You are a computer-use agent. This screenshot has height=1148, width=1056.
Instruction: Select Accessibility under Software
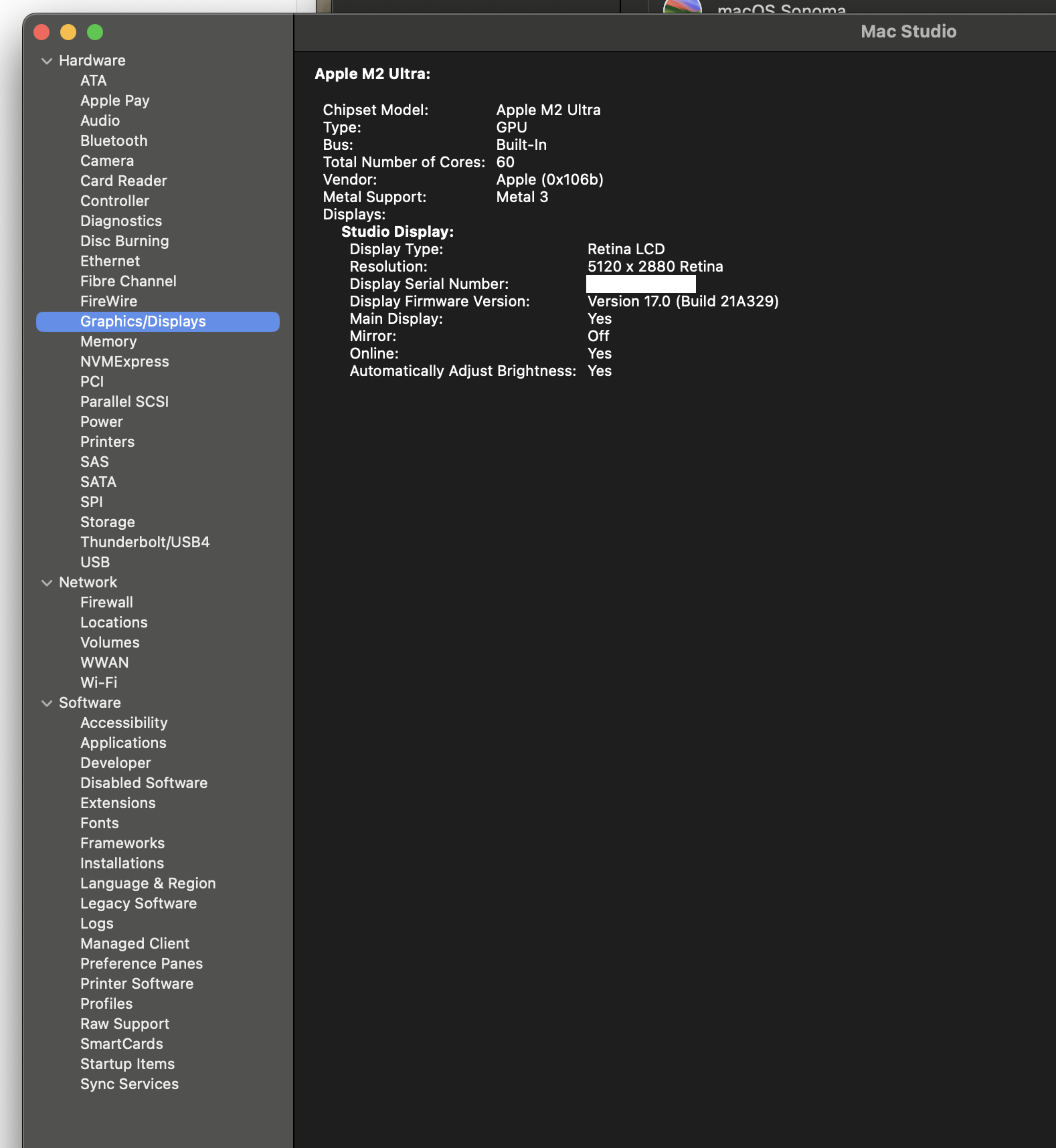(124, 723)
